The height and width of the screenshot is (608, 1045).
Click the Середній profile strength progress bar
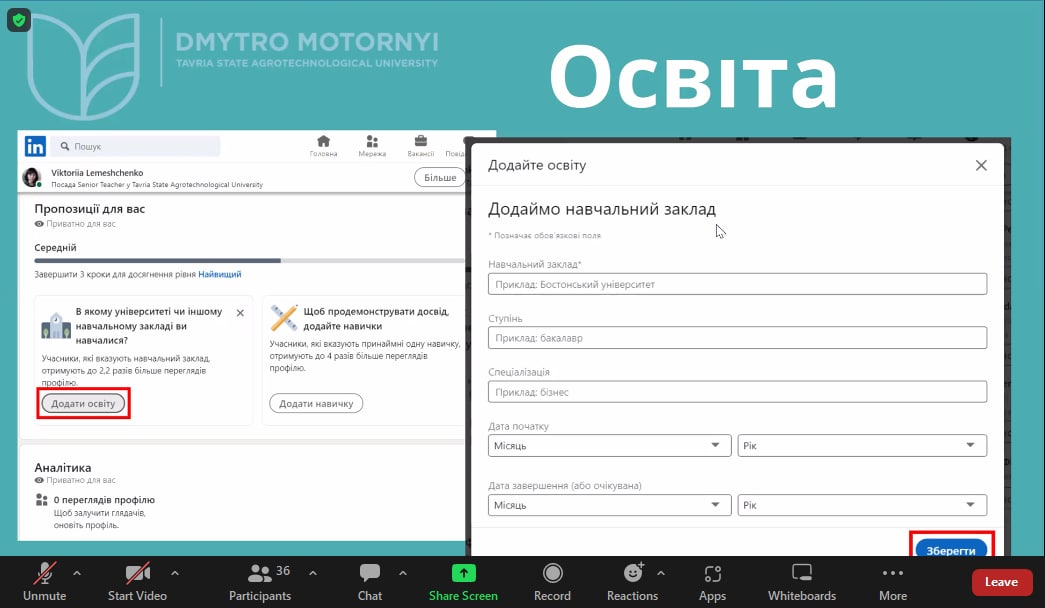coord(249,261)
